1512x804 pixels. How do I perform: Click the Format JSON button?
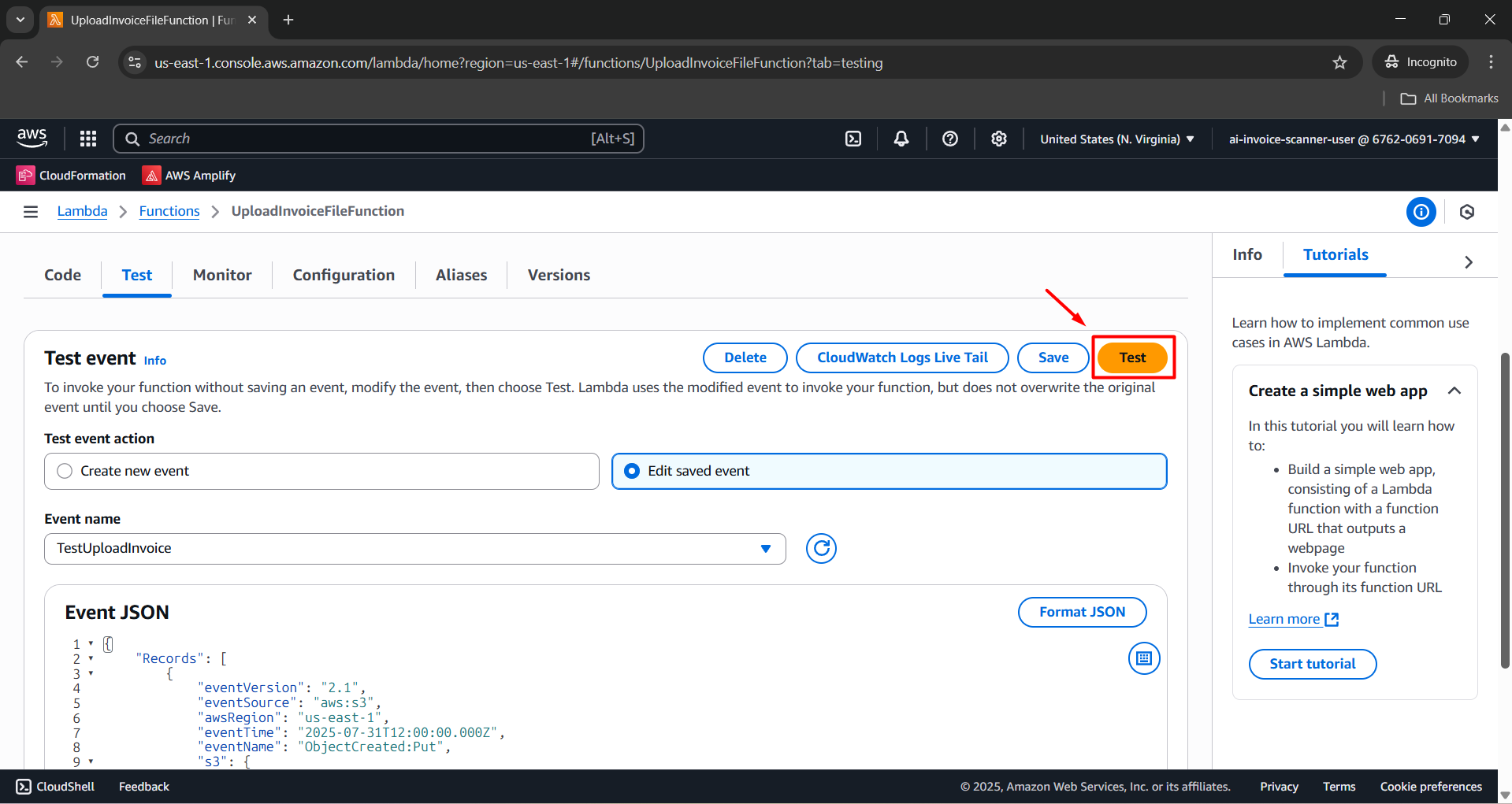pos(1082,612)
